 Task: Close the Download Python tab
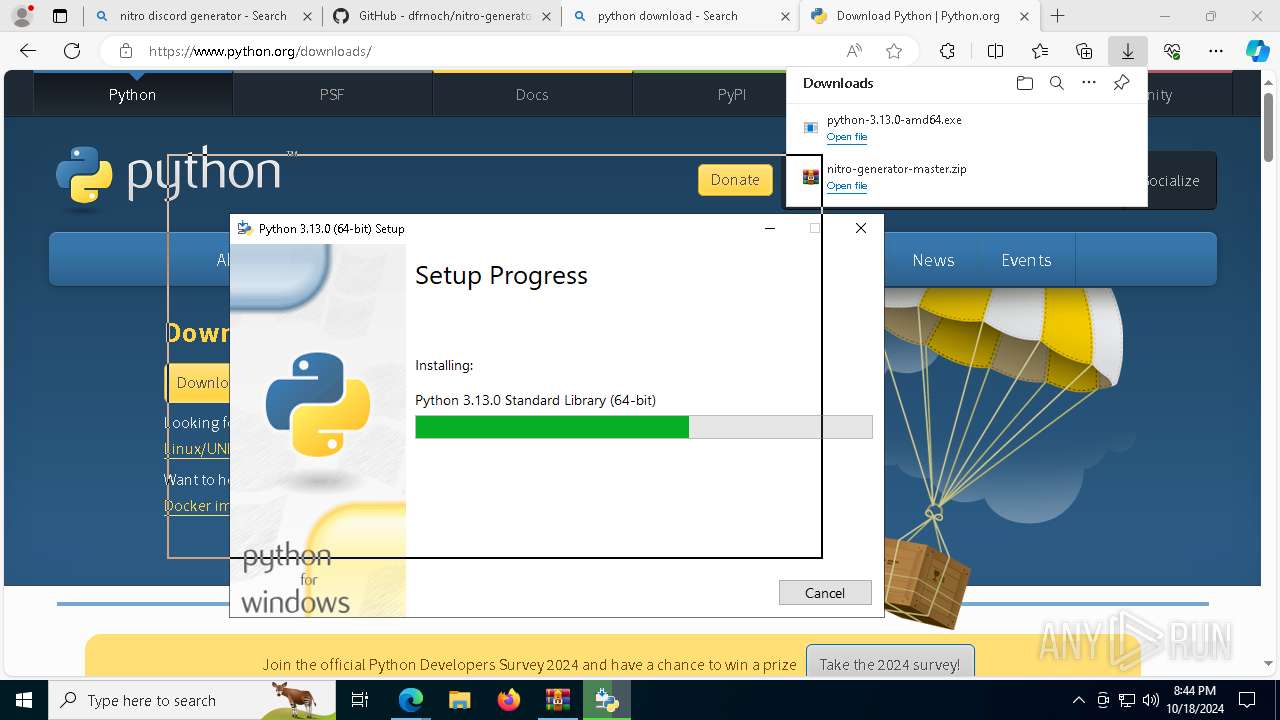pyautogui.click(x=1024, y=16)
